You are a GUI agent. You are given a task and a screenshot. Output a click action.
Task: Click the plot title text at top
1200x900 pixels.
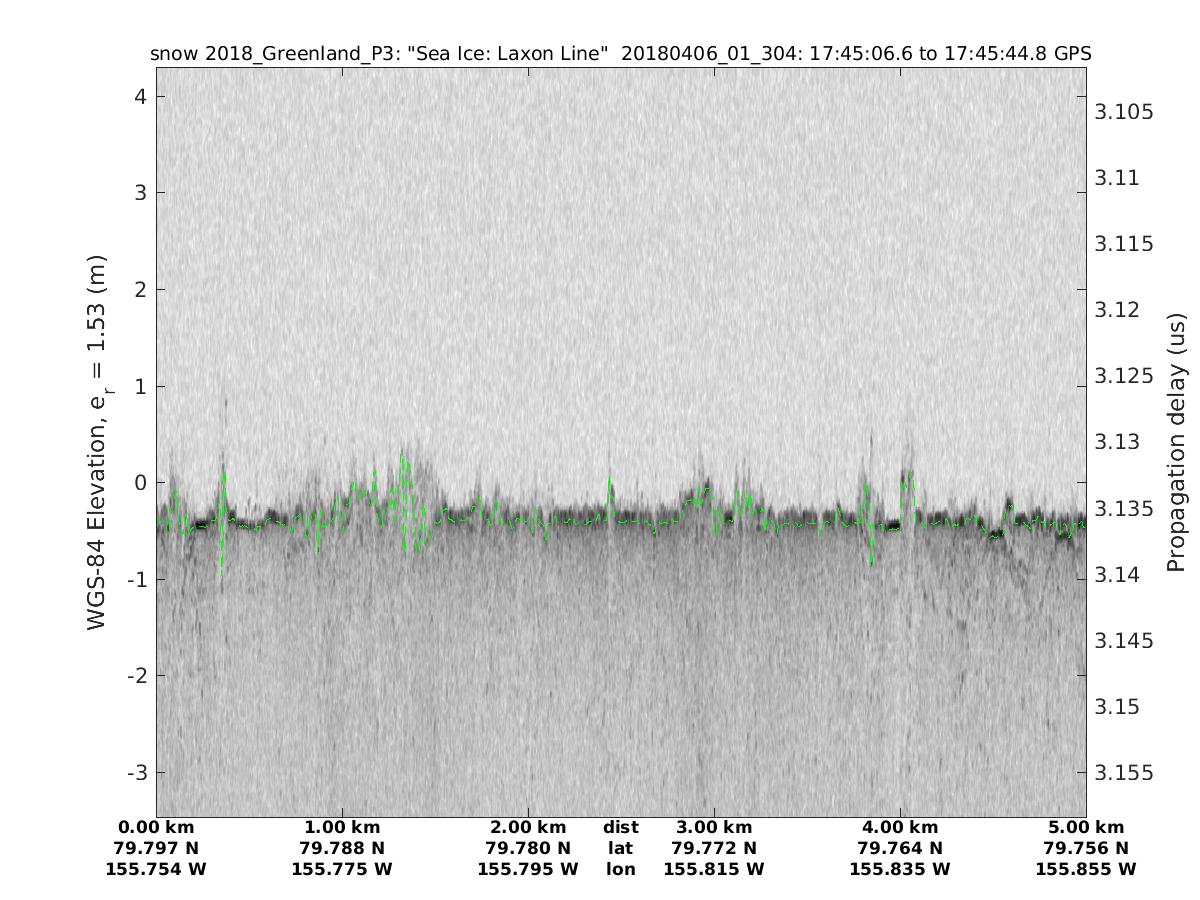coord(620,53)
